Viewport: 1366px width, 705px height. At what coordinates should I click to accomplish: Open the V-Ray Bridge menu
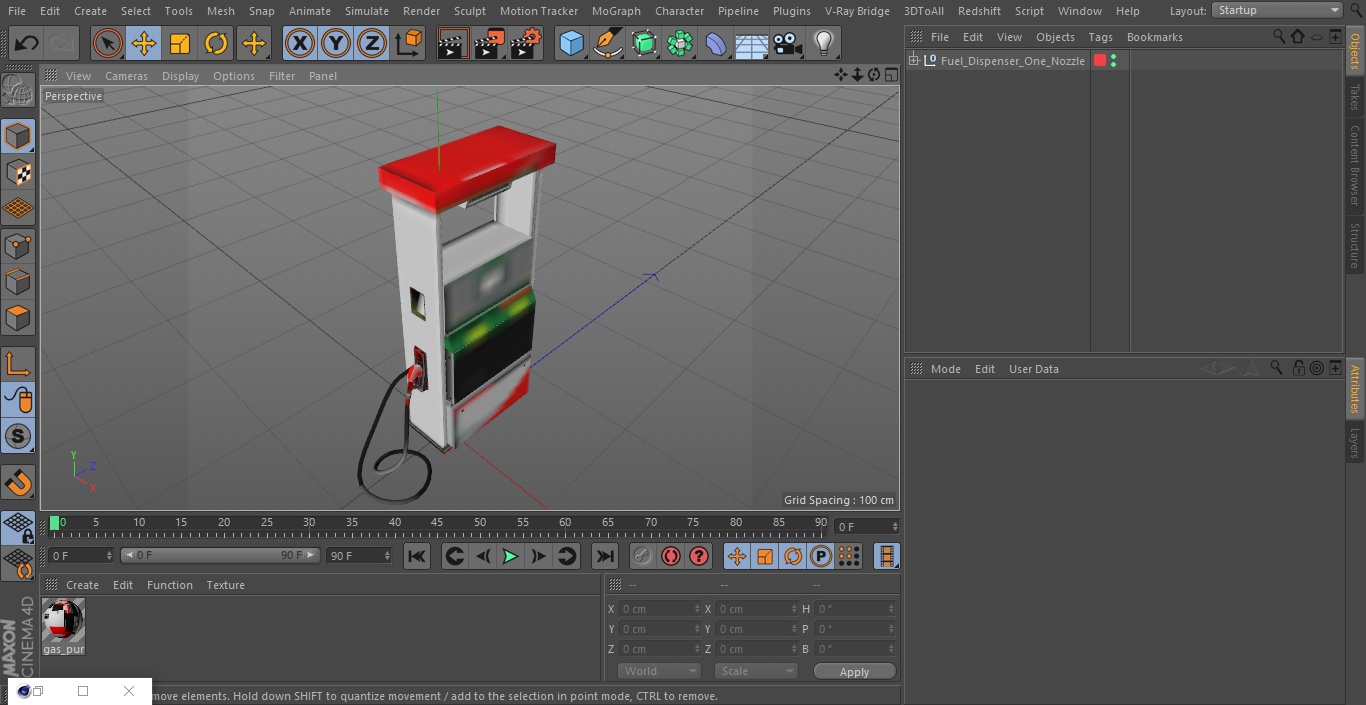pyautogui.click(x=857, y=11)
